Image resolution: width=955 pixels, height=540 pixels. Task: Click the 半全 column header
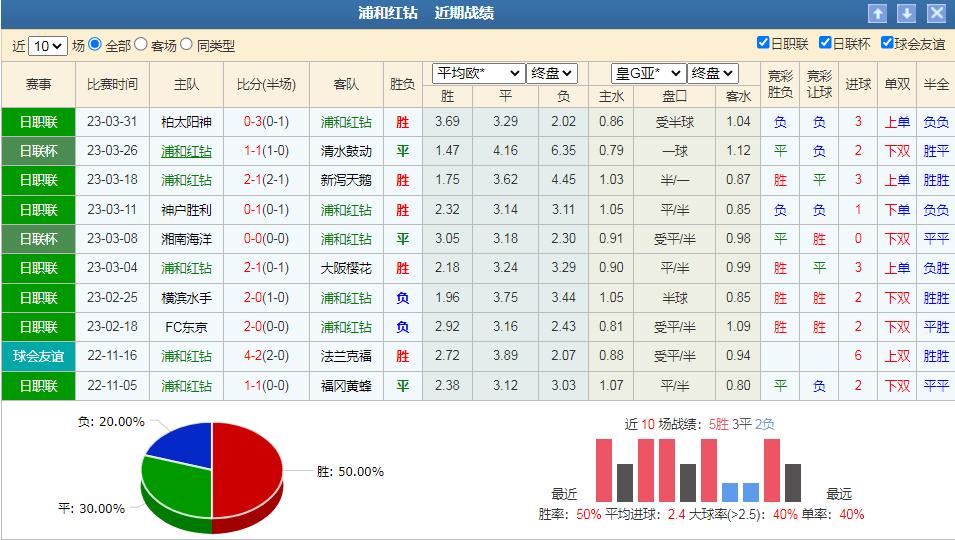[936, 85]
